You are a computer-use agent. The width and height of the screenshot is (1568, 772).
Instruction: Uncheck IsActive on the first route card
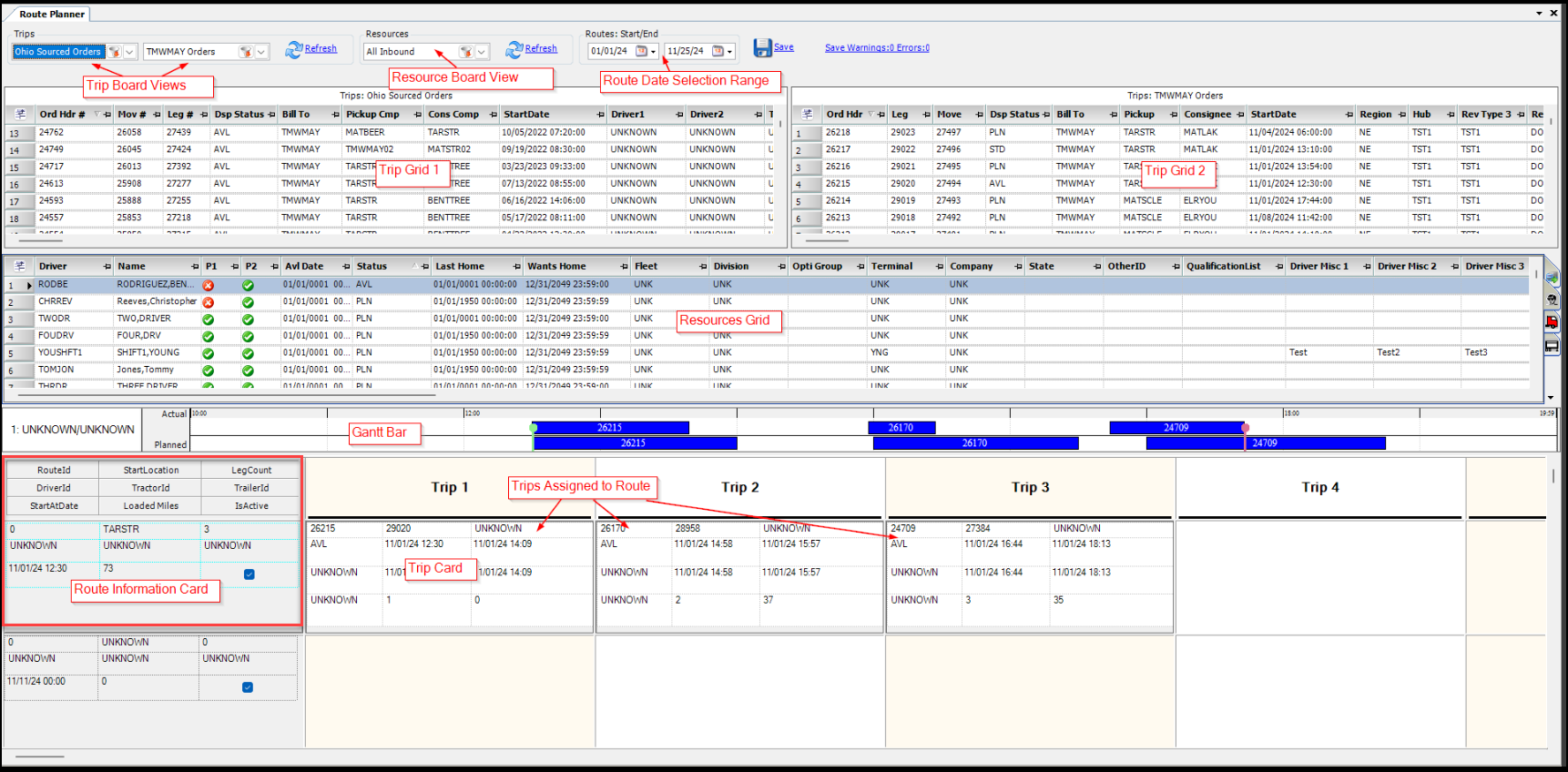tap(249, 574)
